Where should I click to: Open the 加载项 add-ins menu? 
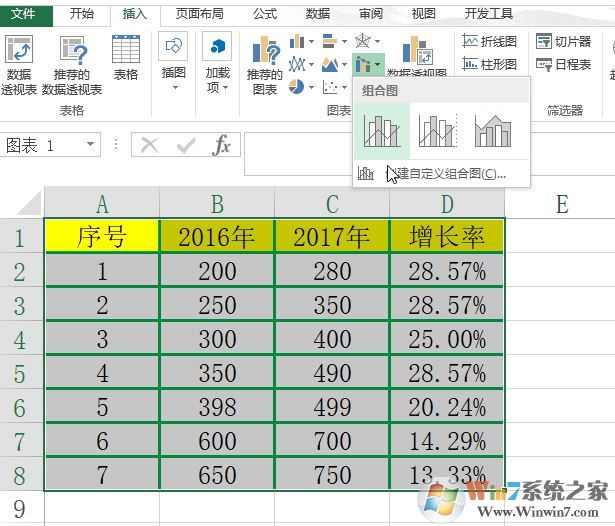click(218, 63)
